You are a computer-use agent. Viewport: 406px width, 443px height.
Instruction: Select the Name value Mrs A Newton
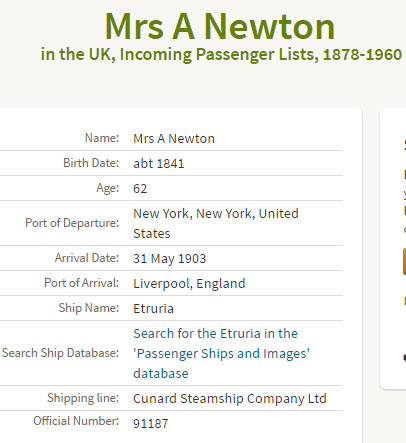coord(174,138)
